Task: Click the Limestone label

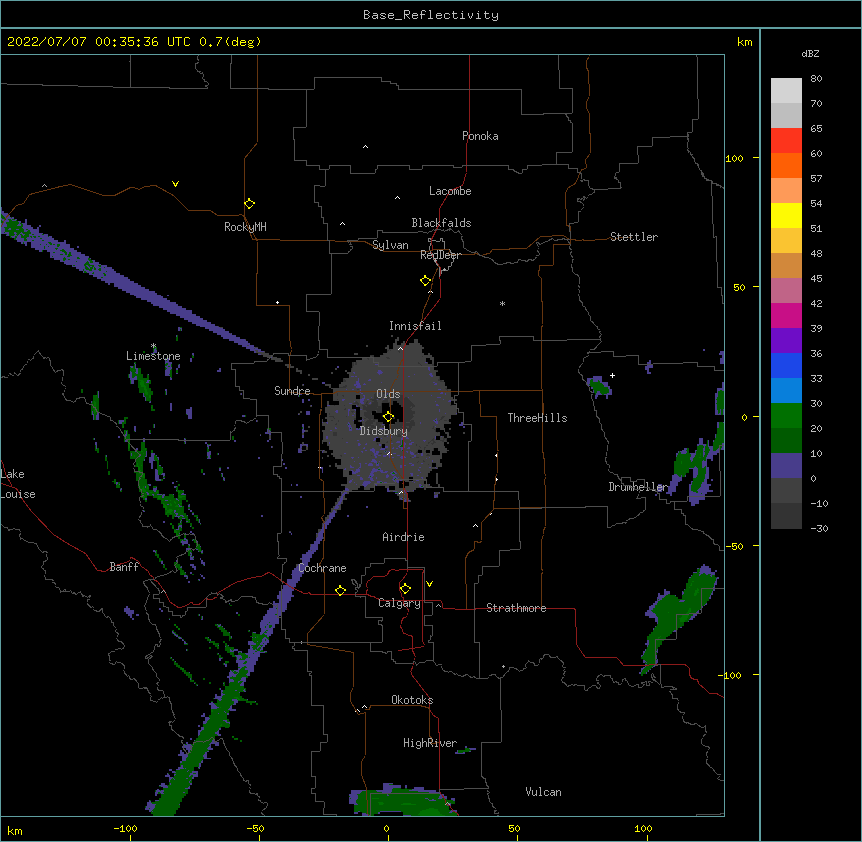Action: 153,356
